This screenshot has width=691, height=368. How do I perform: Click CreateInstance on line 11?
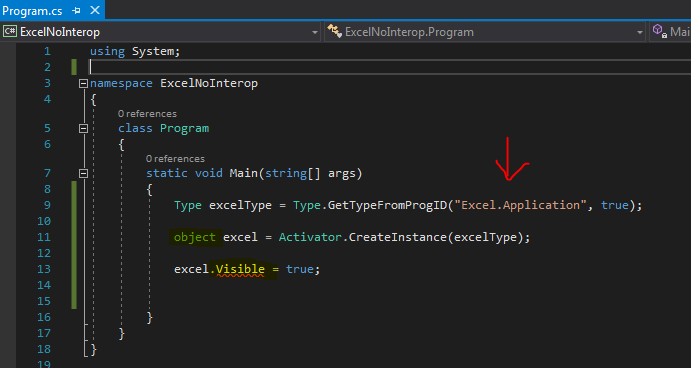click(x=398, y=237)
